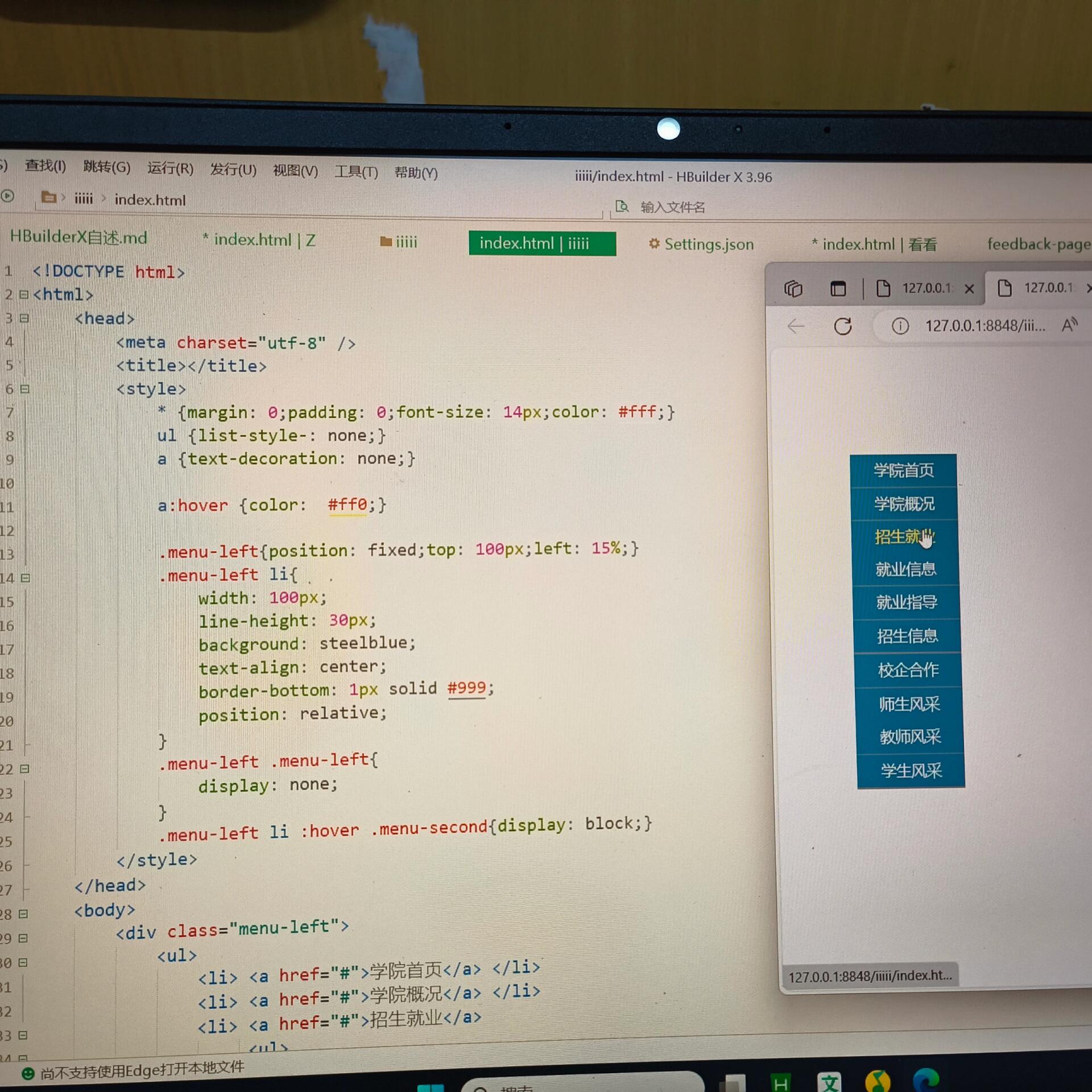Open Microsoft Edge from the taskbar

pyautogui.click(x=926, y=1081)
